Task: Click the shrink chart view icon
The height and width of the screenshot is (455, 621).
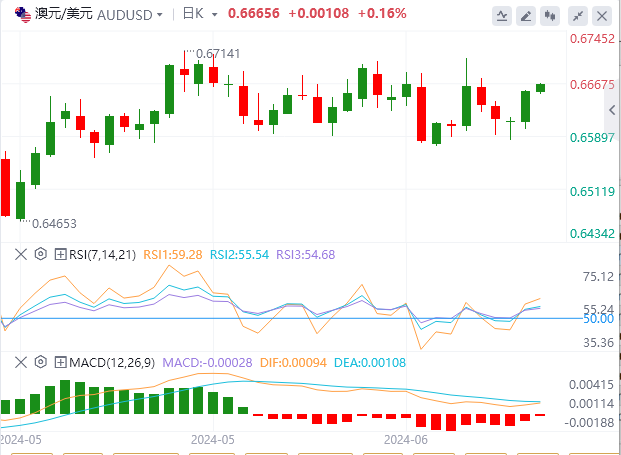Action: tap(578, 16)
